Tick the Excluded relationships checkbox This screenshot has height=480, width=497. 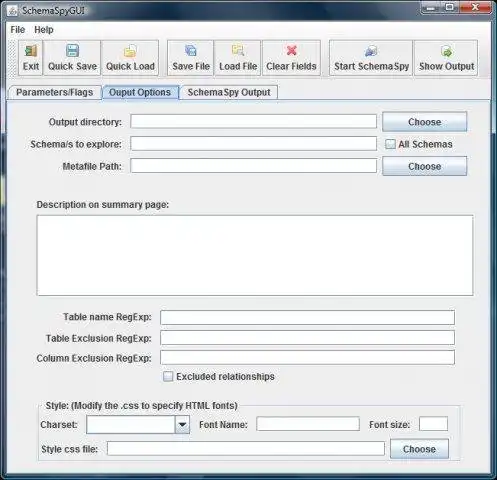(x=168, y=376)
